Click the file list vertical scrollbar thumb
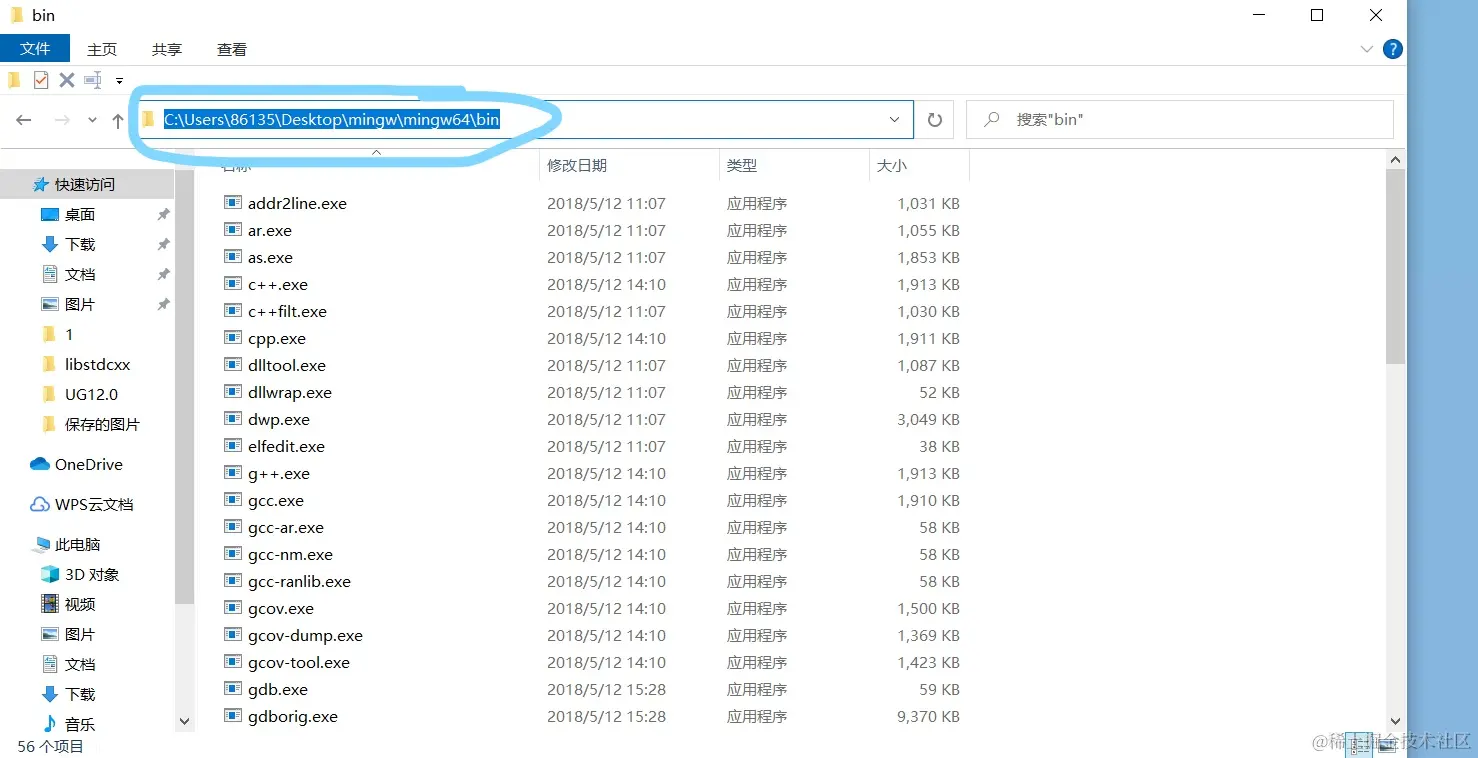Screen dimensions: 1478x758 point(1396,267)
